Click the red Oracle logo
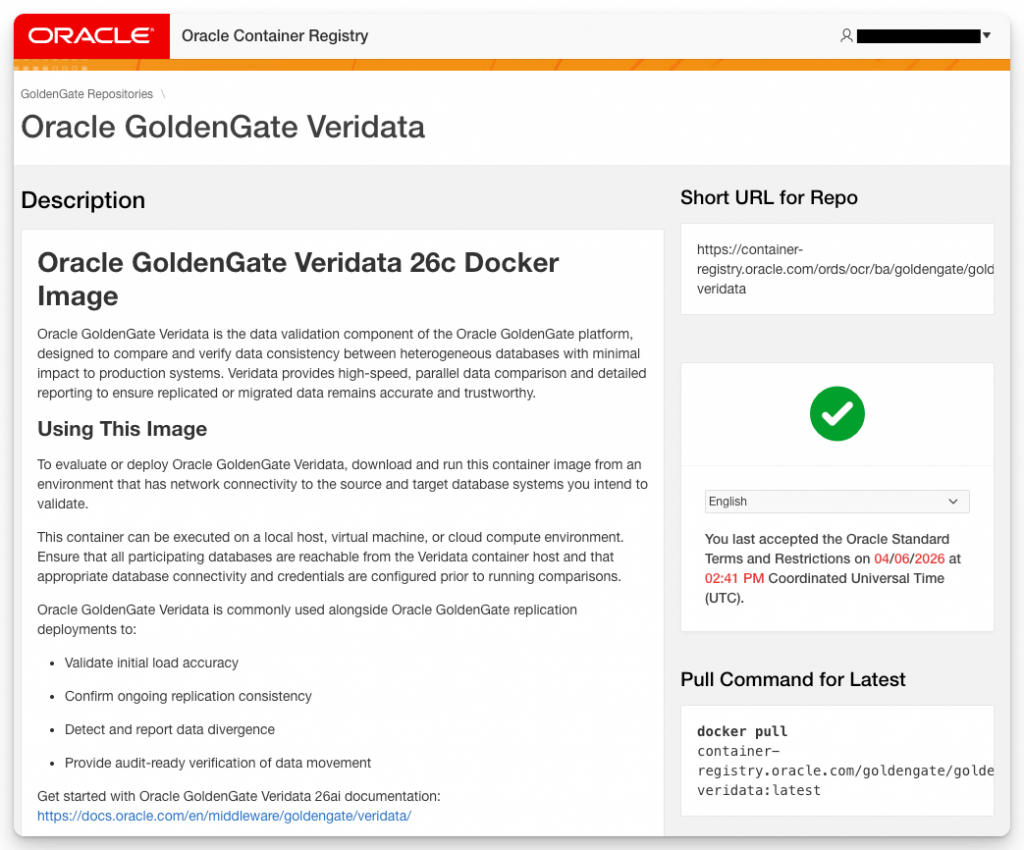The image size is (1024, 850). (91, 36)
